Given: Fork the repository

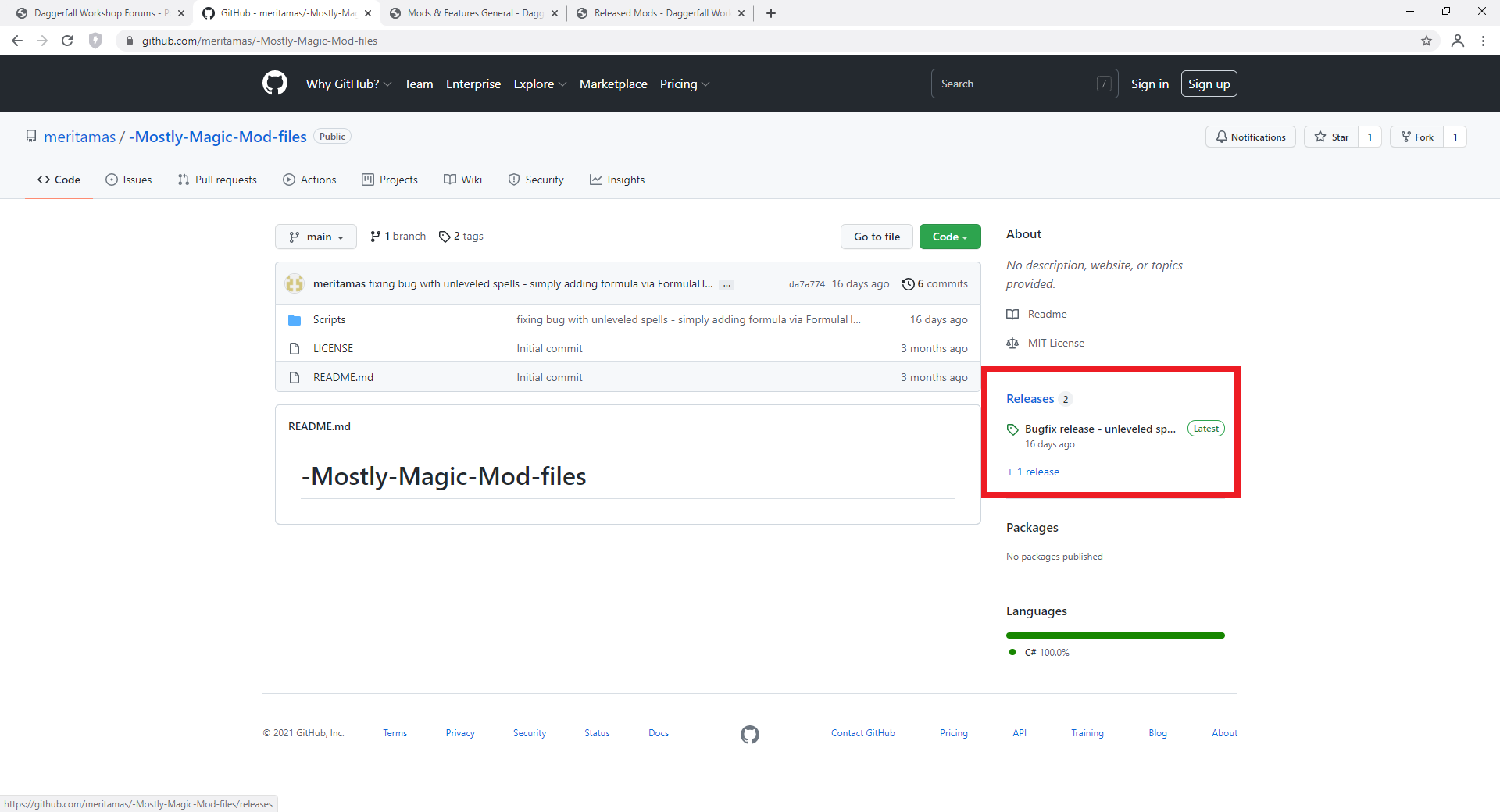Looking at the screenshot, I should pyautogui.click(x=1416, y=137).
